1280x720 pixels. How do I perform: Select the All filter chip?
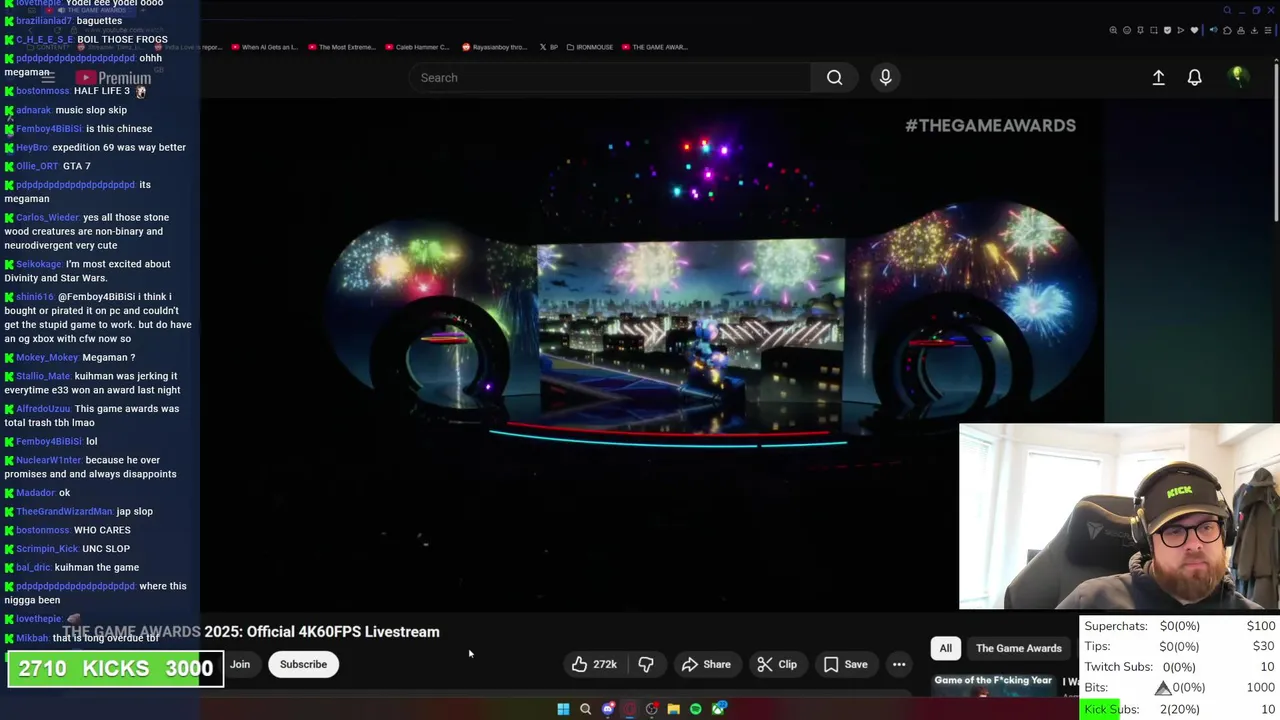point(945,648)
